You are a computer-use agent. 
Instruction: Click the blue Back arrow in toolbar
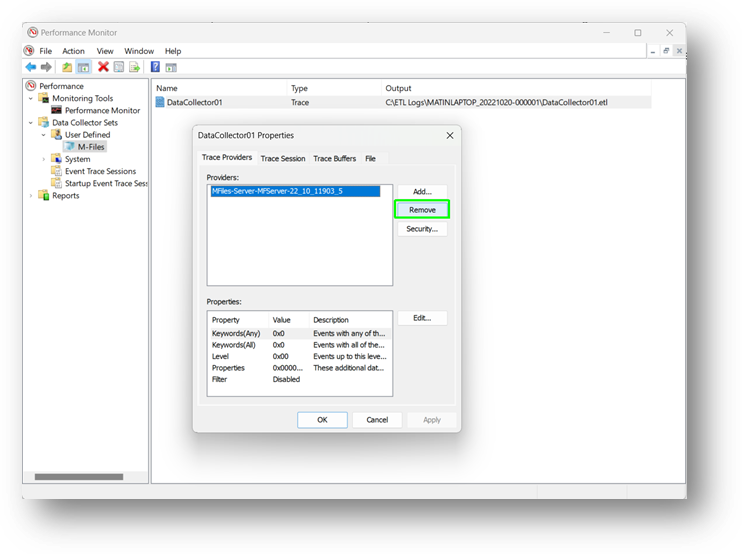tap(31, 67)
